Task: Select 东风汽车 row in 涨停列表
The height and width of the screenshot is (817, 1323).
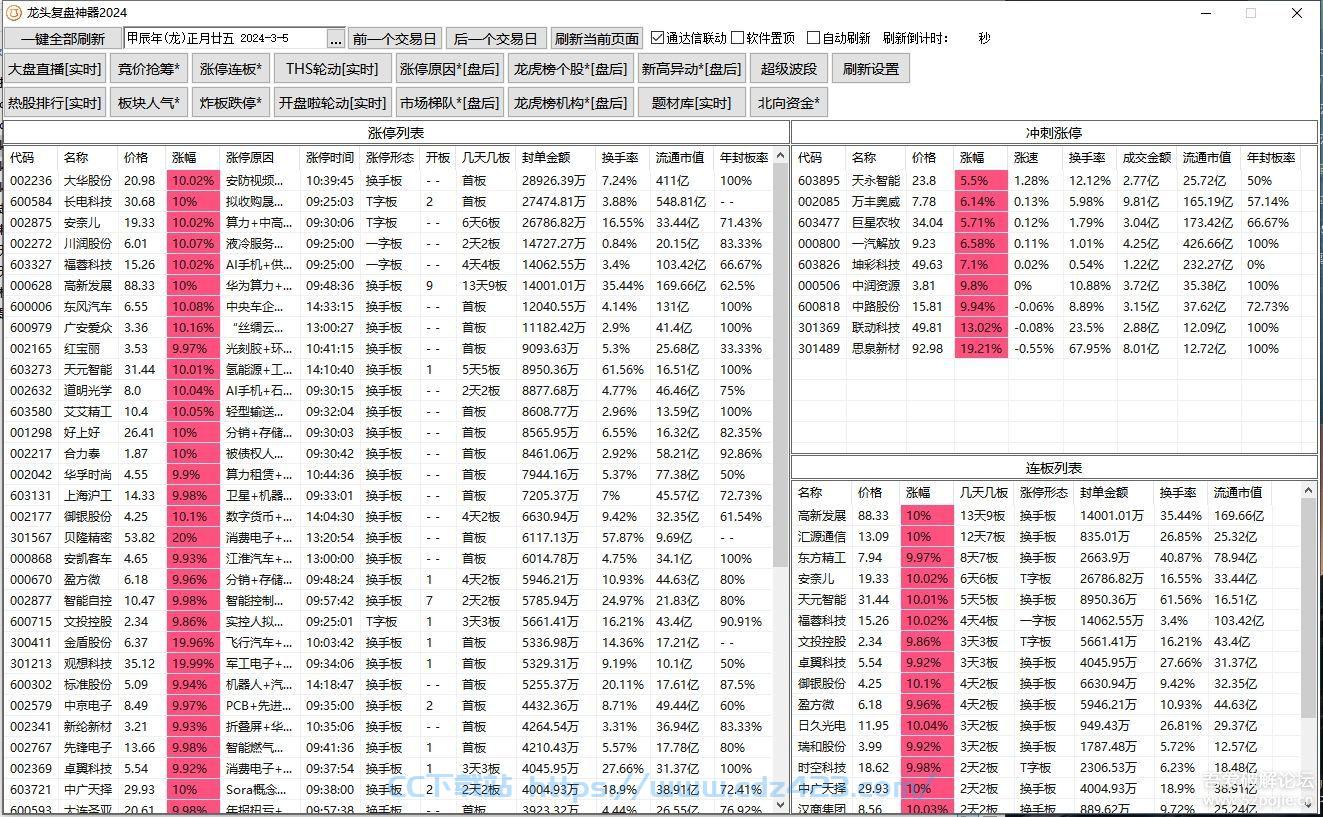Action: pos(388,307)
